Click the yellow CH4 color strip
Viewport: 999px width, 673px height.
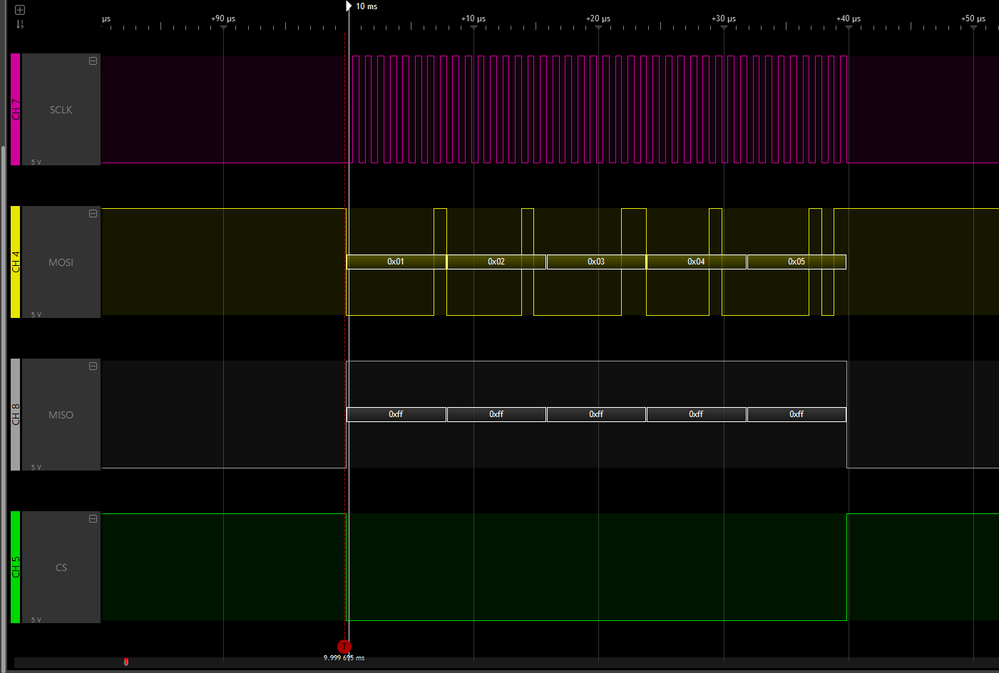click(x=14, y=262)
